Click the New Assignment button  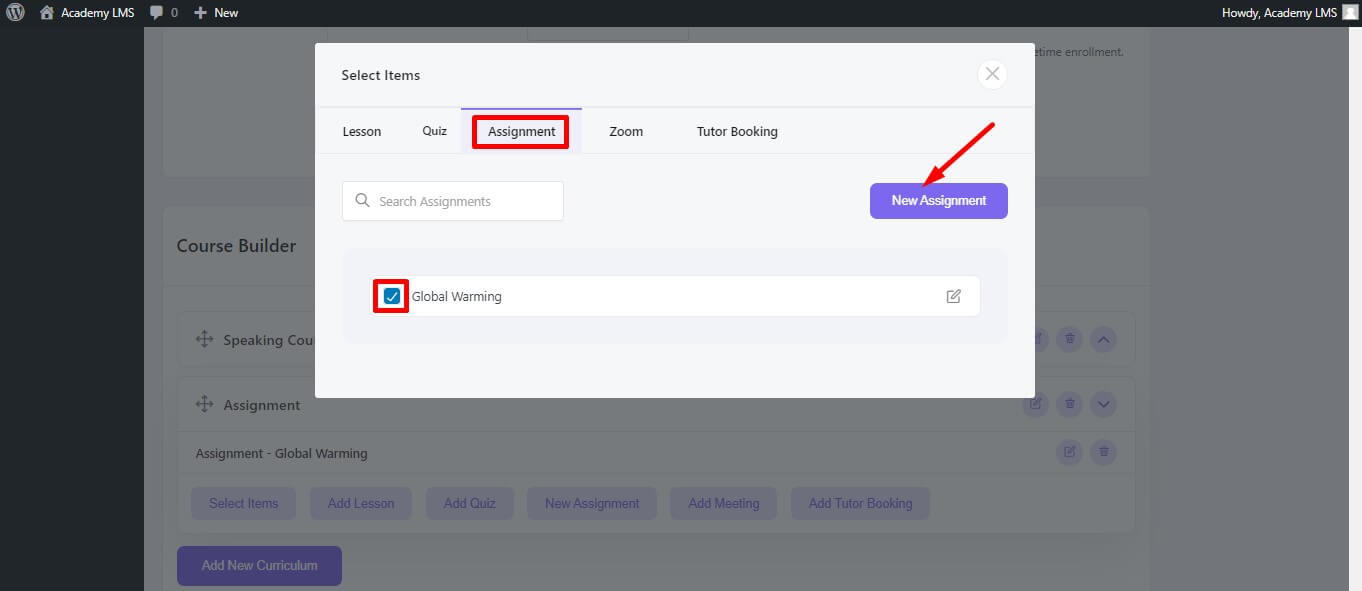[938, 200]
